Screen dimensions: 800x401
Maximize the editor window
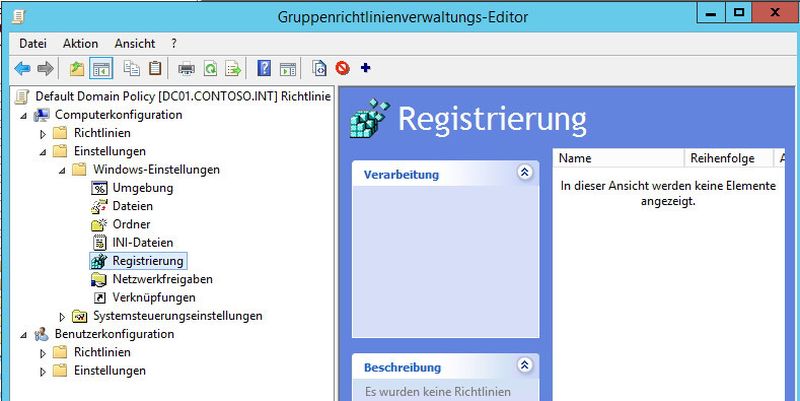(x=738, y=12)
